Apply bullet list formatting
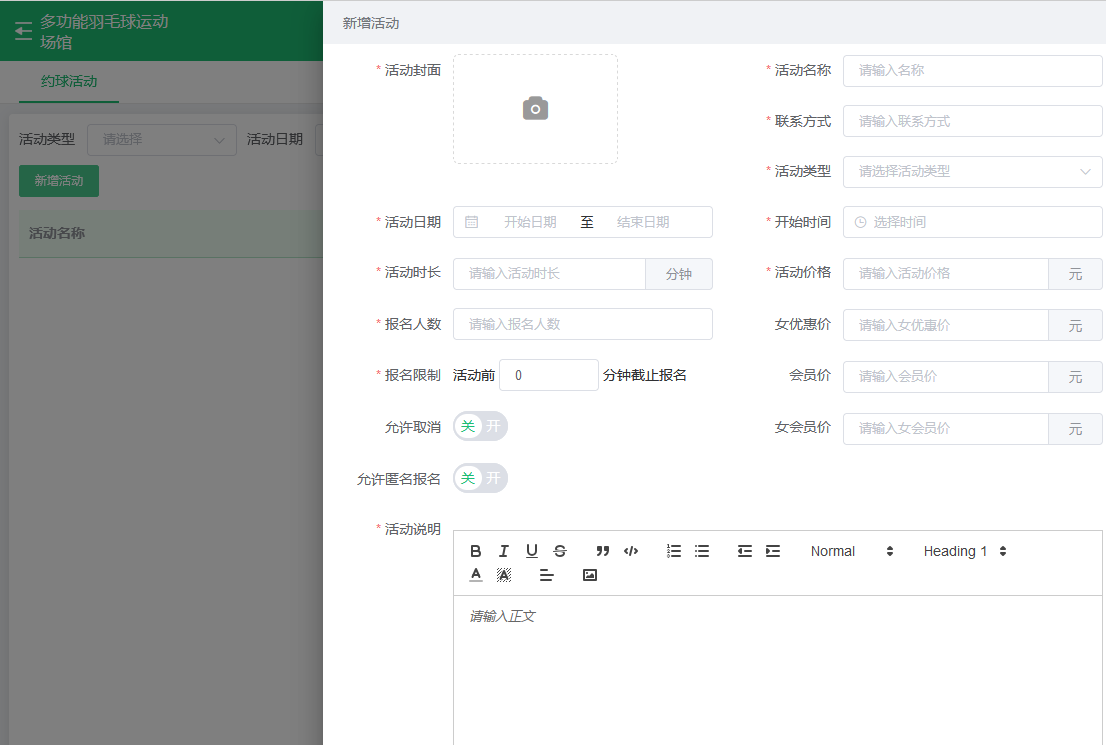1106x745 pixels. pyautogui.click(x=702, y=551)
